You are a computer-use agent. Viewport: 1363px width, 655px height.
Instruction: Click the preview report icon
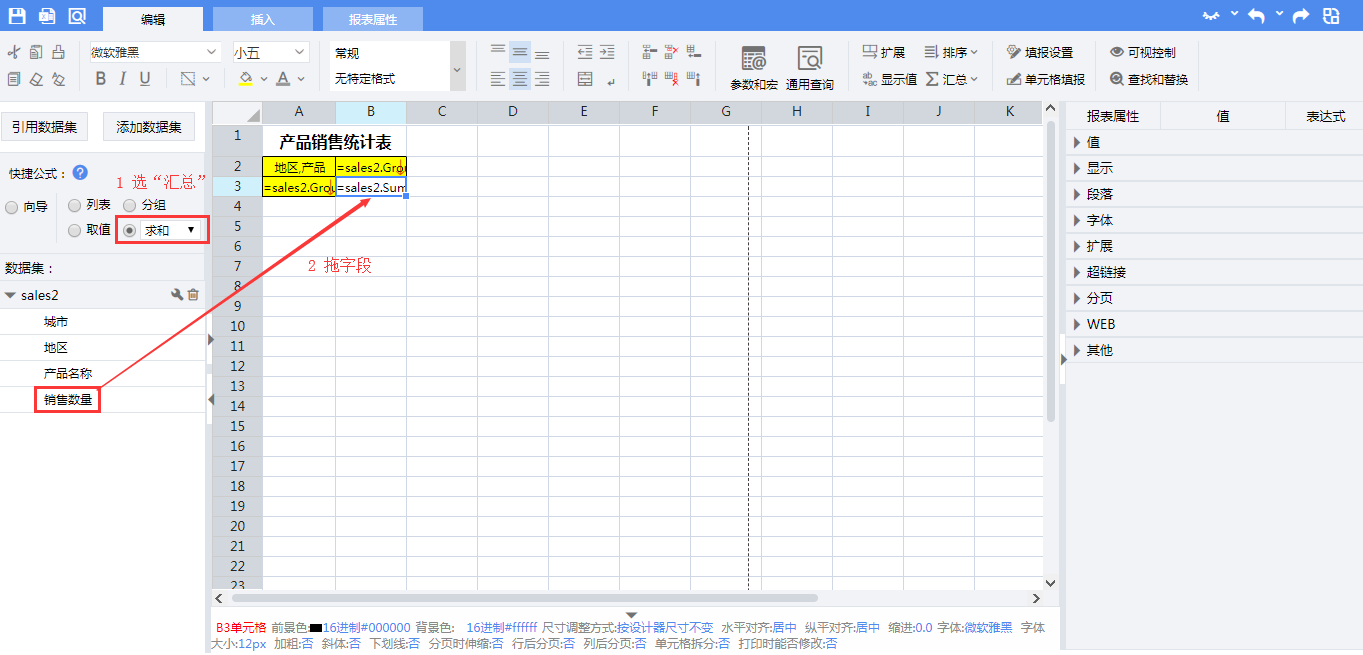77,15
